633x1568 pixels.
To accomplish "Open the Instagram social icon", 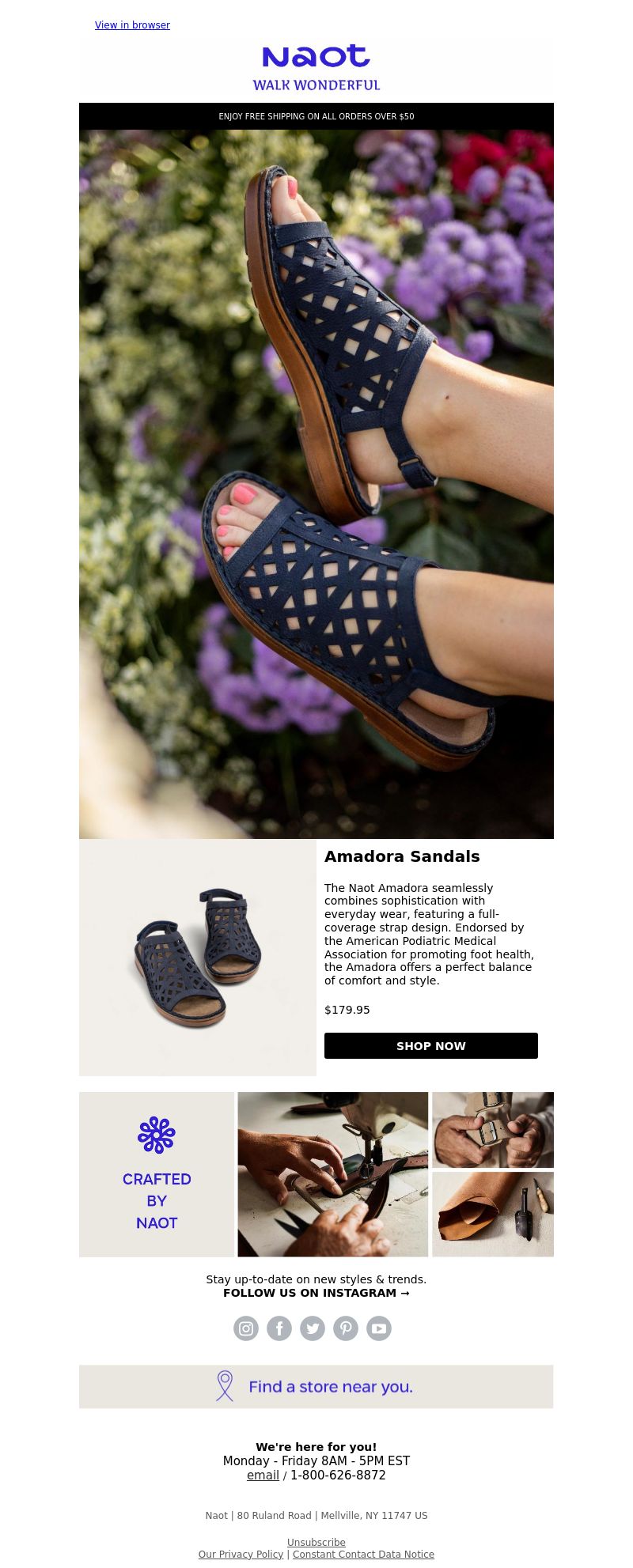I will point(246,1328).
